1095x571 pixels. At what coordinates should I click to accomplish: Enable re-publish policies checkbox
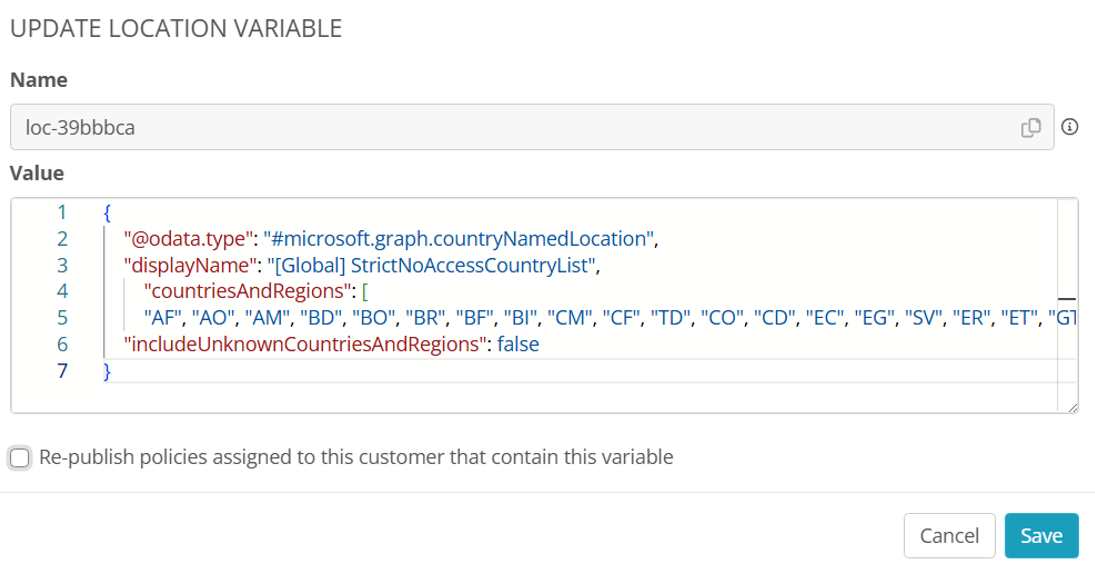coord(20,458)
